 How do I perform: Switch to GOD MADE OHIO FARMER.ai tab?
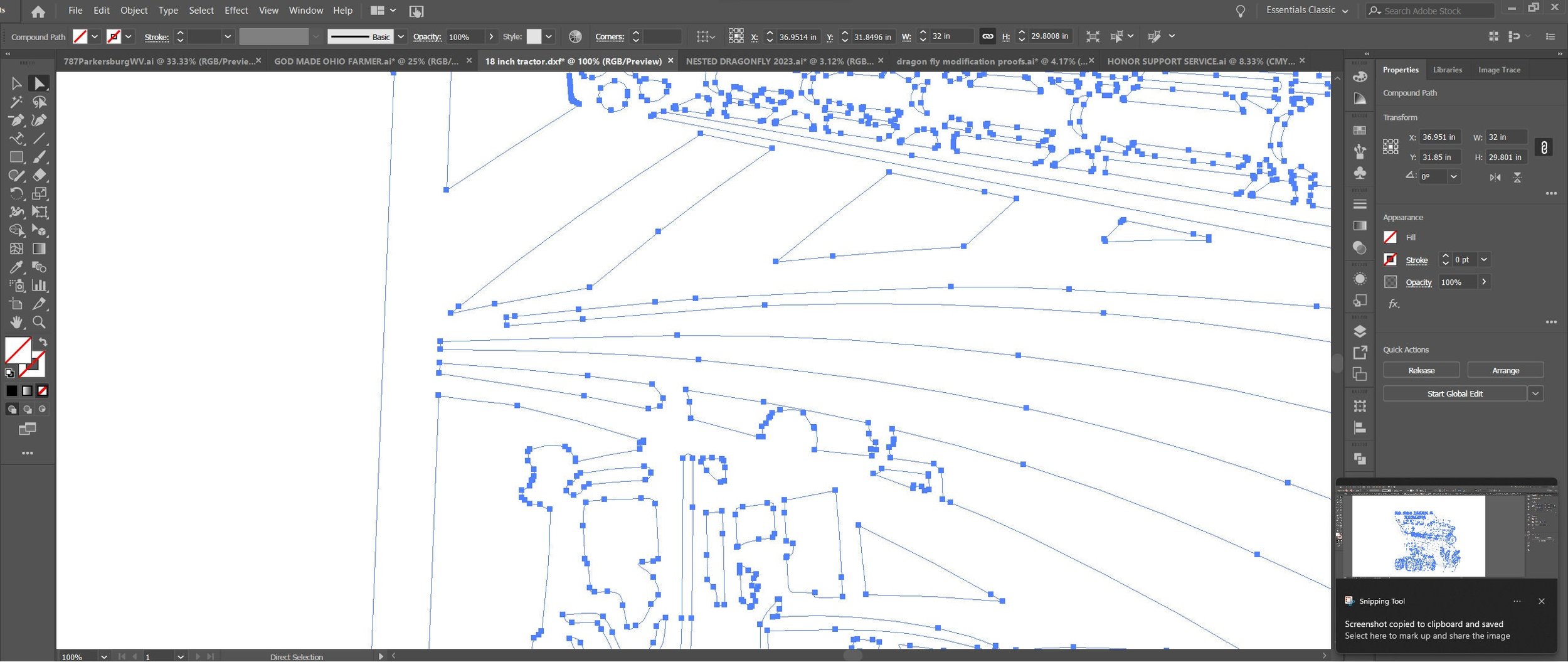(366, 61)
